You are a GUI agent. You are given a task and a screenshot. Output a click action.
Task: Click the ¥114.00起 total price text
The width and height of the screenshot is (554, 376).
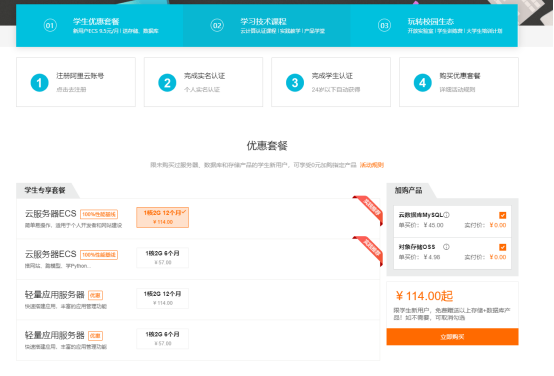pos(424,296)
